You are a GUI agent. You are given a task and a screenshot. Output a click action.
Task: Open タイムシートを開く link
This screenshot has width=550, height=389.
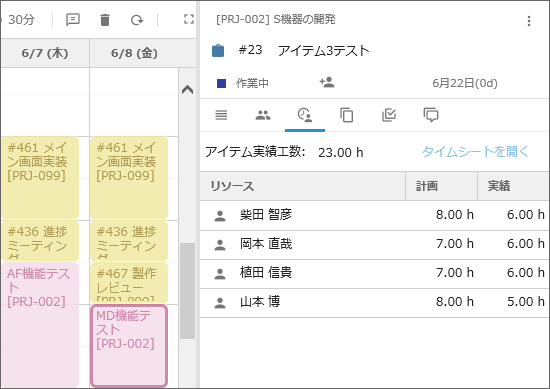click(x=475, y=152)
